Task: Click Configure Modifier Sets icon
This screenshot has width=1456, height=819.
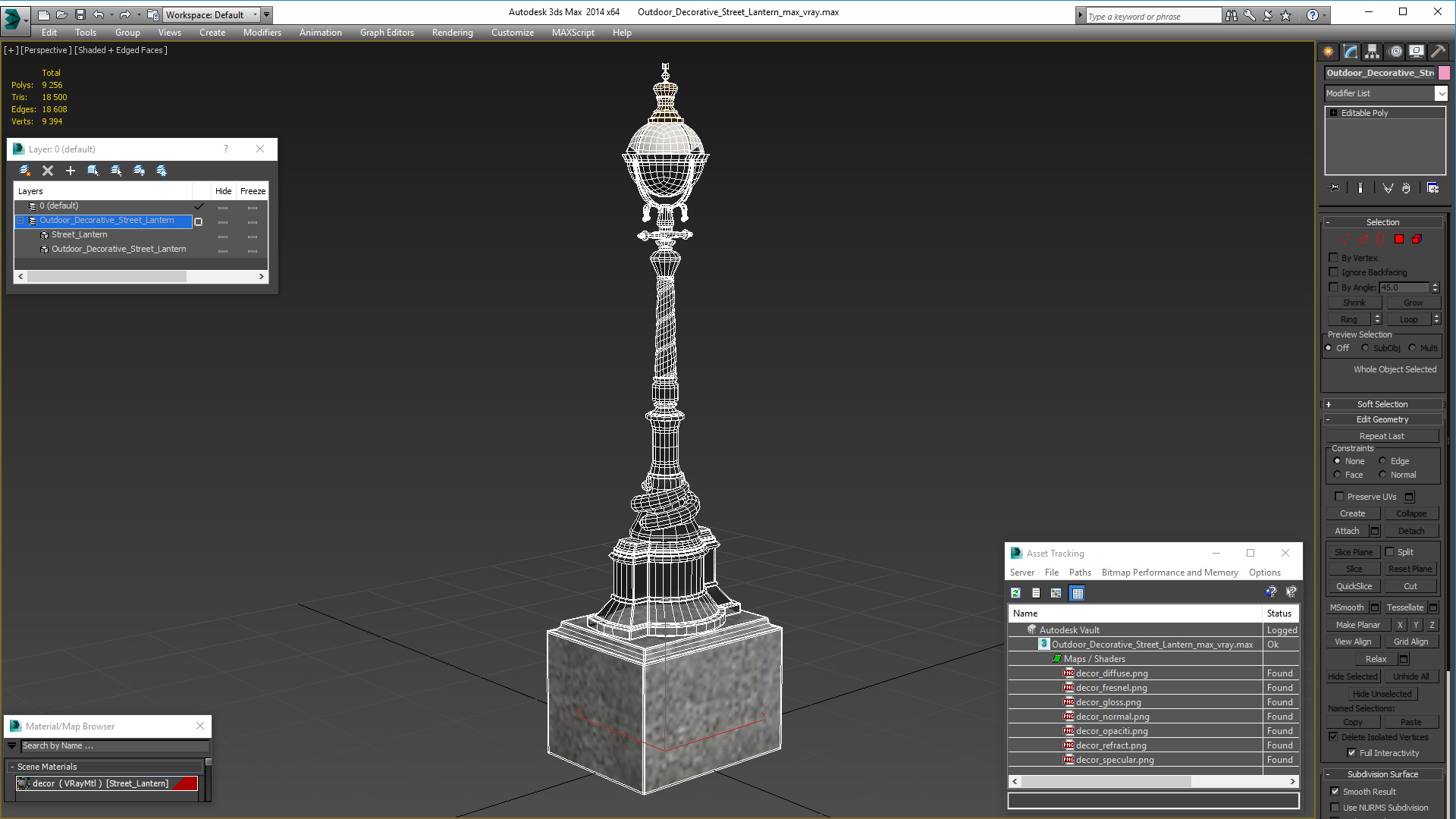Action: pyautogui.click(x=1432, y=188)
